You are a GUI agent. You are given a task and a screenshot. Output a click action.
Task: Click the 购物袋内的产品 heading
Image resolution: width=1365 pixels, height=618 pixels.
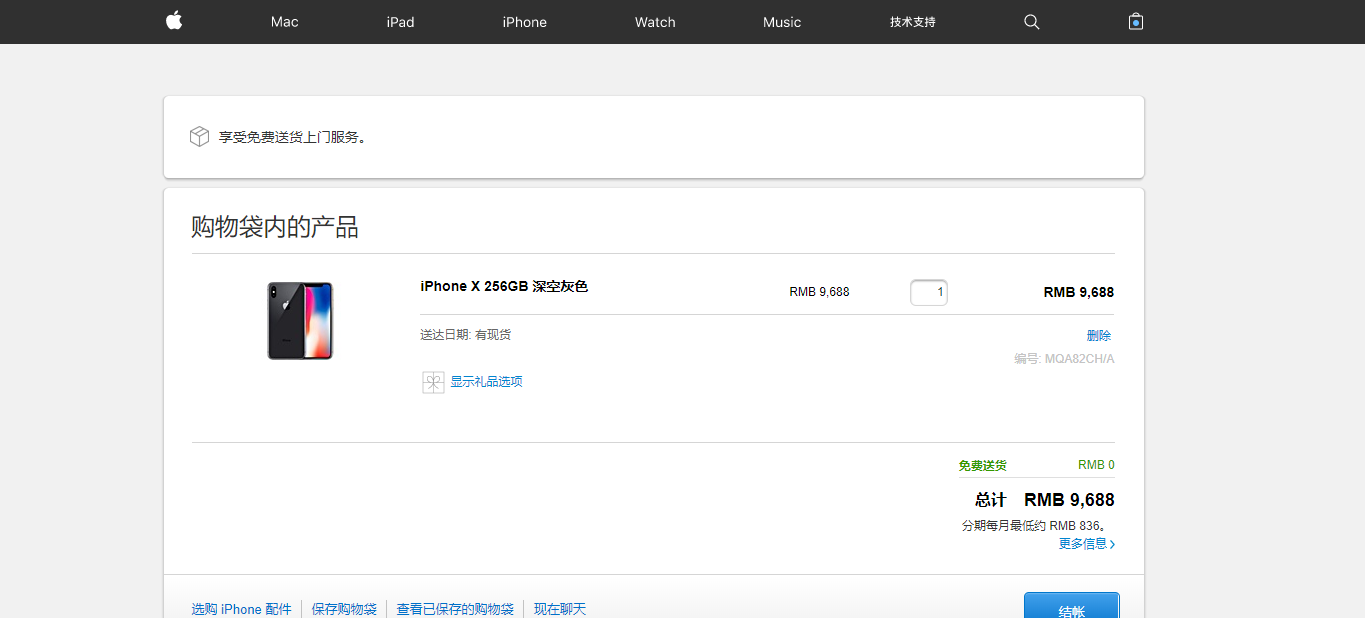[x=275, y=227]
